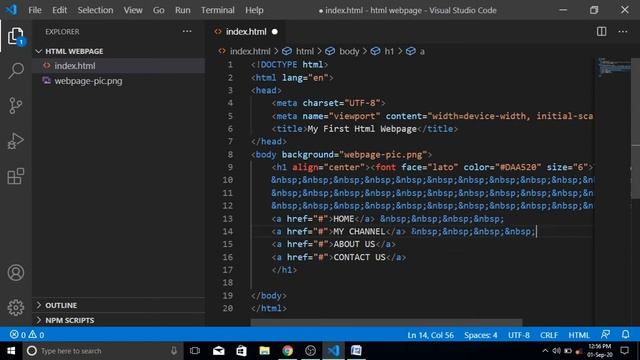
Task: Click the vertical scrollbar of the editor
Action: click(x=635, y=129)
